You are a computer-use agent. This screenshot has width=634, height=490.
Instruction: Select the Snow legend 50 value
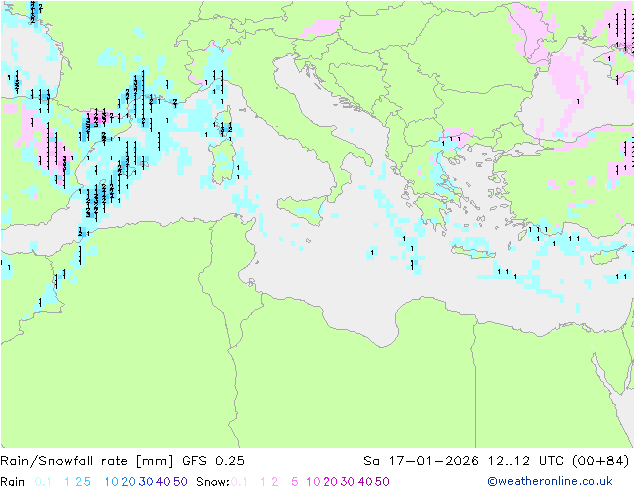pyautogui.click(x=382, y=482)
